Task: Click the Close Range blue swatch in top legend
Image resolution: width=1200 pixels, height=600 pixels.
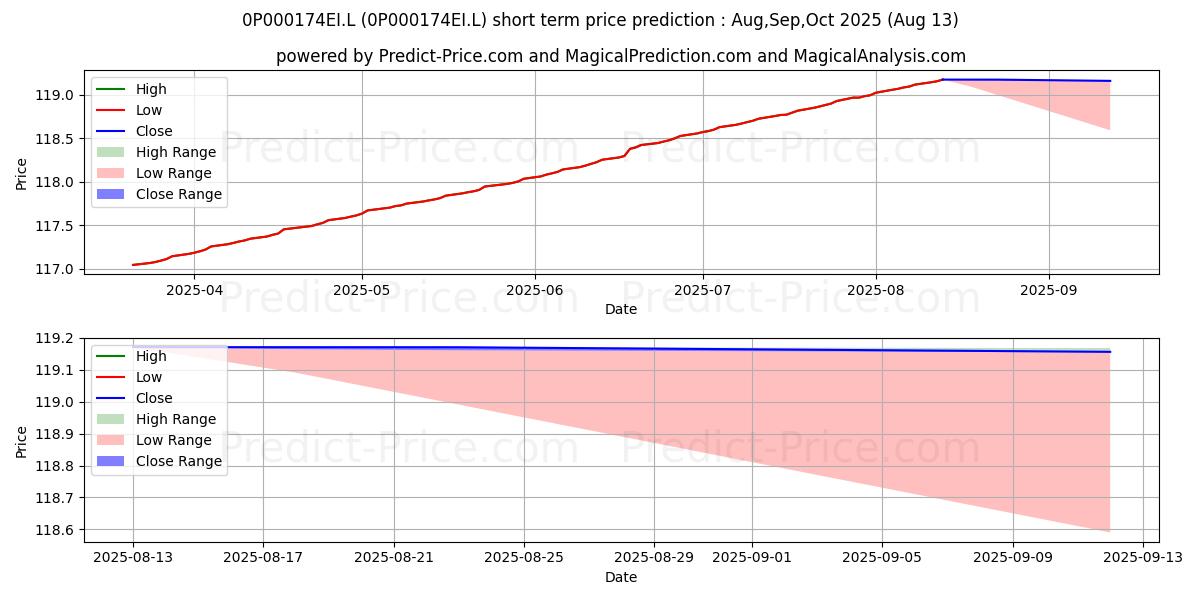Action: pos(111,194)
